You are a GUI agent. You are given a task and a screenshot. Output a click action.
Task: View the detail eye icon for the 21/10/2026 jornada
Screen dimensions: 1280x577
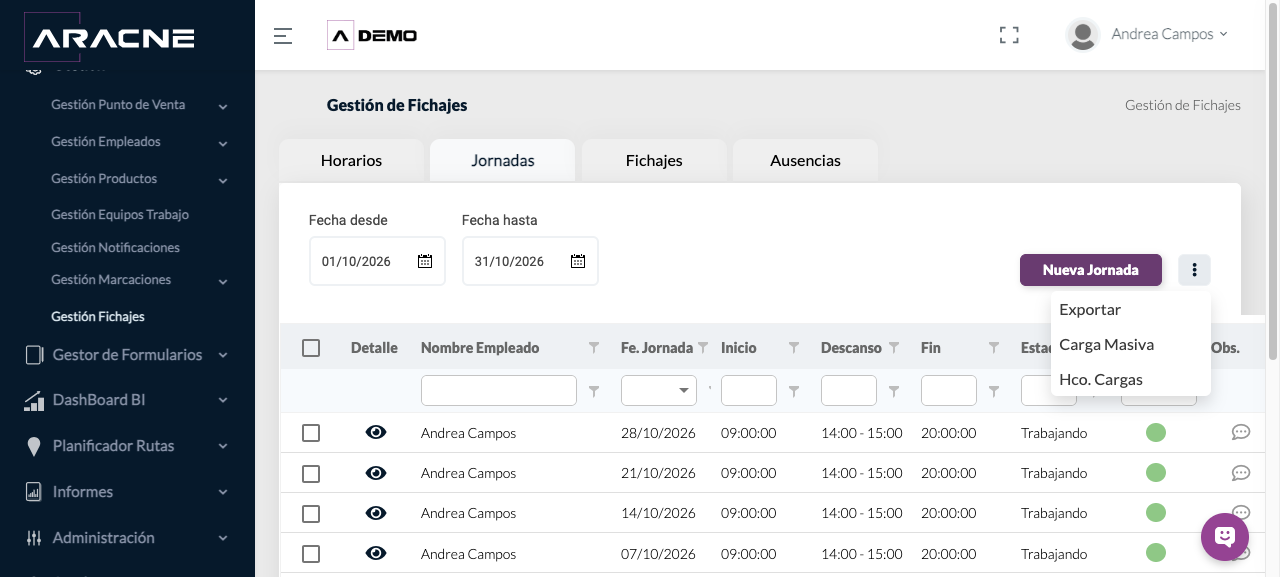tap(376, 473)
